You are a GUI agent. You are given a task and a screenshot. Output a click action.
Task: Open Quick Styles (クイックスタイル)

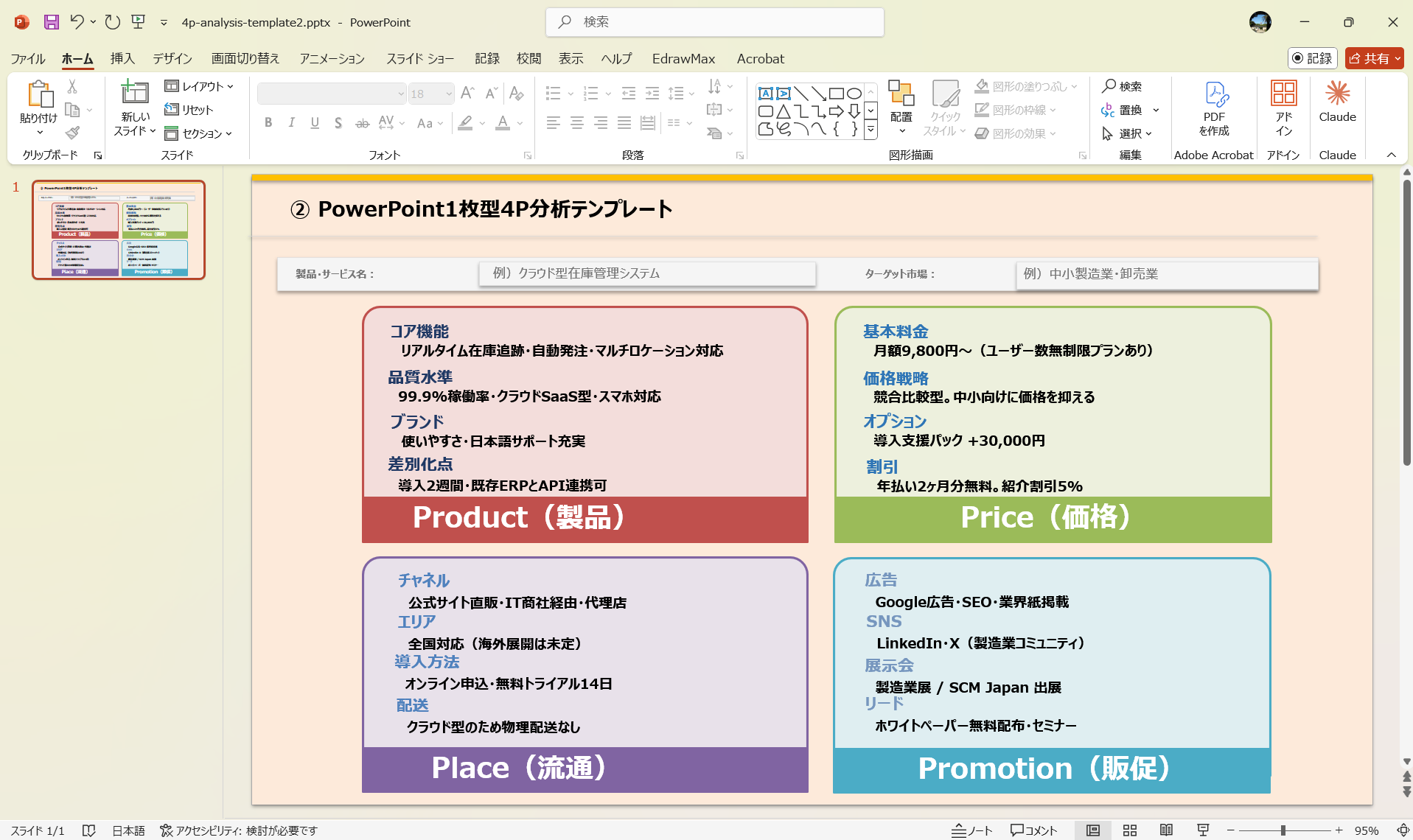coord(945,108)
